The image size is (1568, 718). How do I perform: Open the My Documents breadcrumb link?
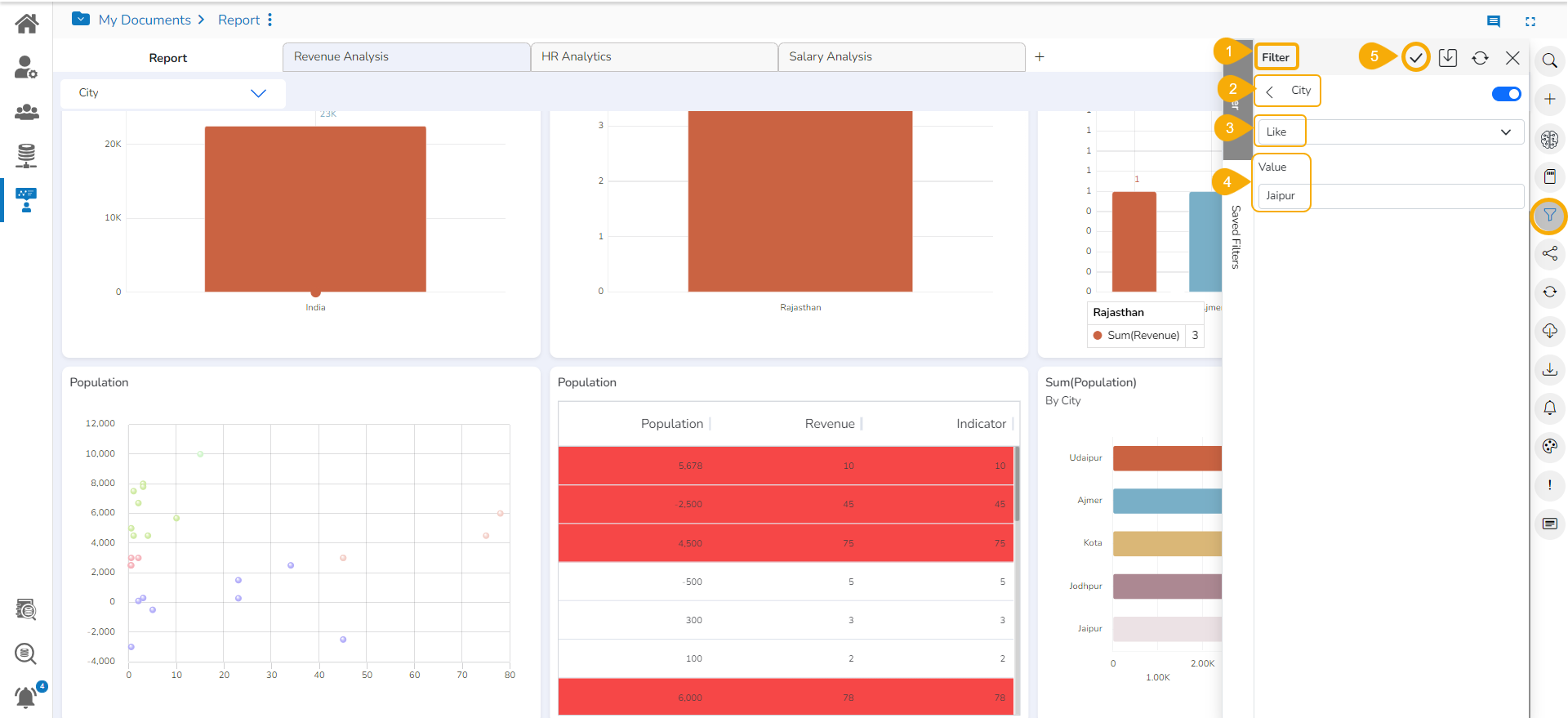pyautogui.click(x=145, y=20)
